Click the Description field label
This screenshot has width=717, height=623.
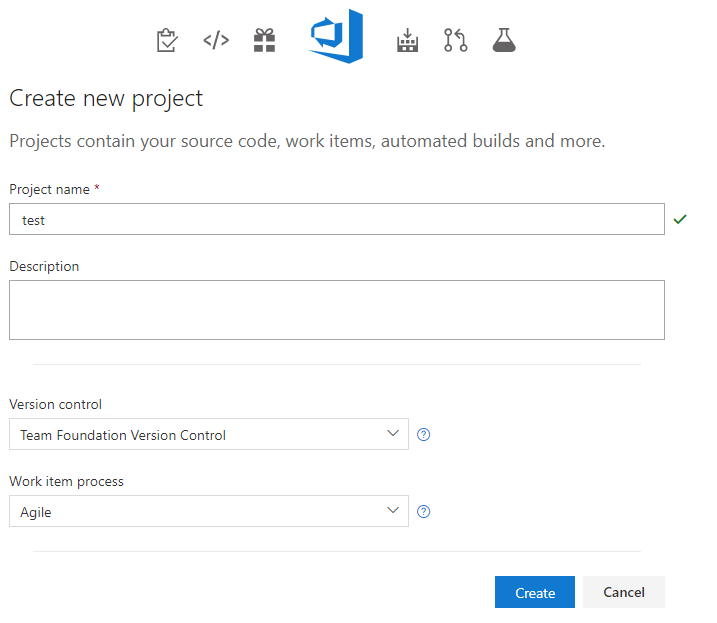click(44, 266)
